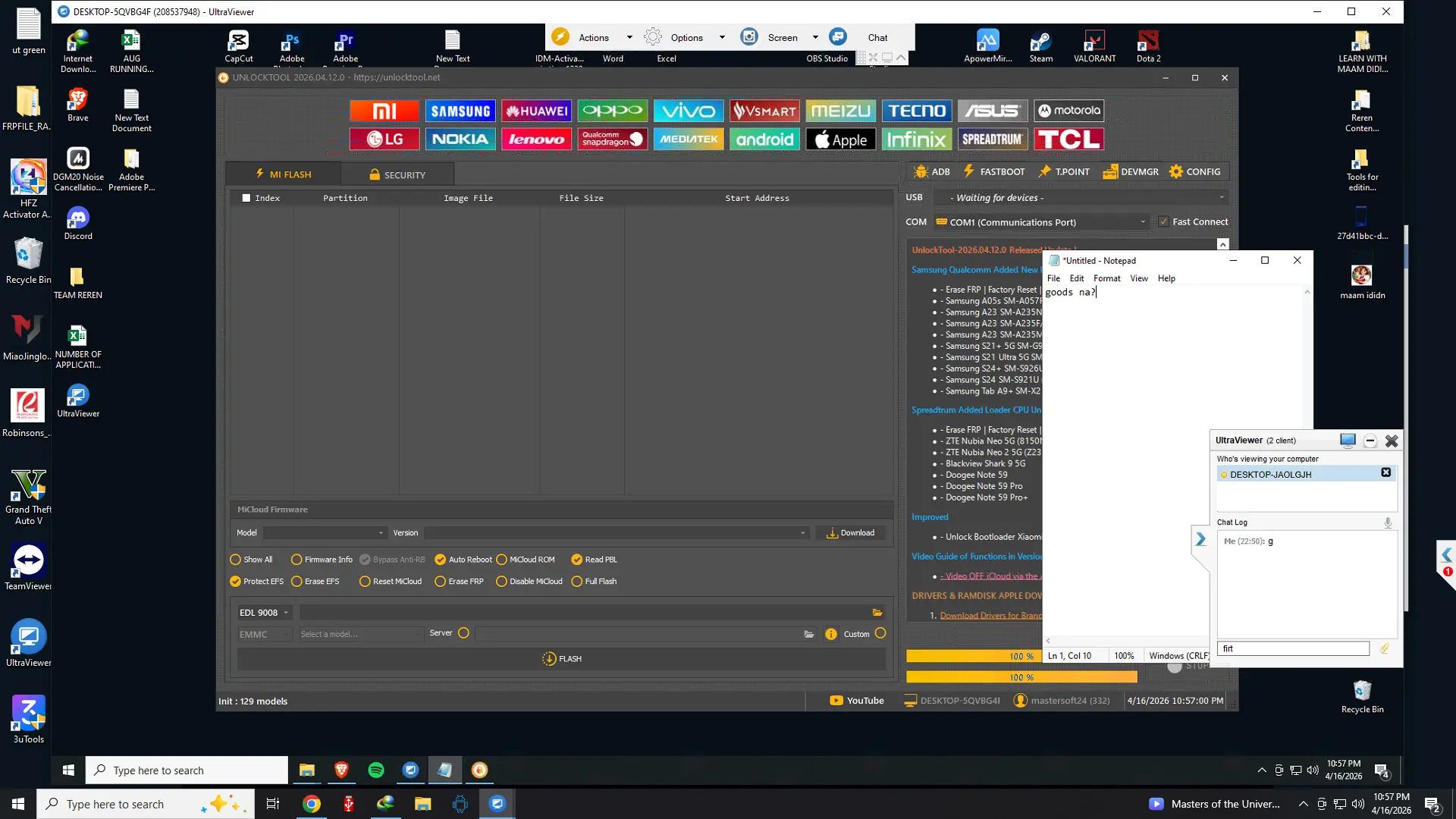Open the firmware Version dropdown

pos(617,533)
